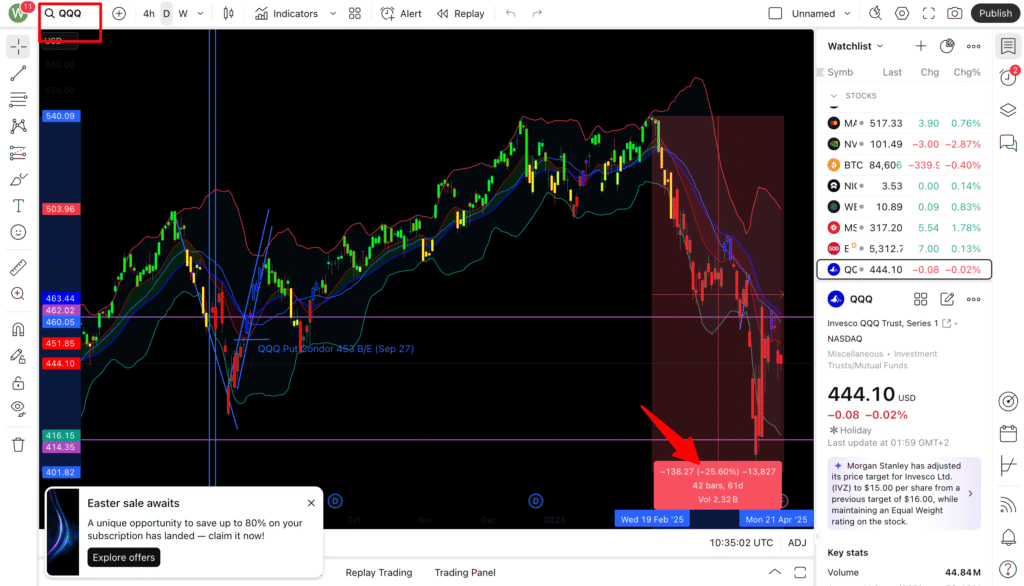Viewport: 1024px width, 586px height.
Task: Open the notifications bell
Action: click(1008, 537)
